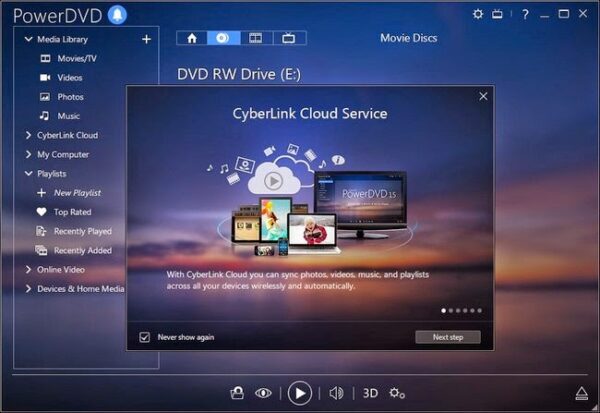This screenshot has width=600, height=413.
Task: Collapse the Playlists section
Action: tap(28, 173)
